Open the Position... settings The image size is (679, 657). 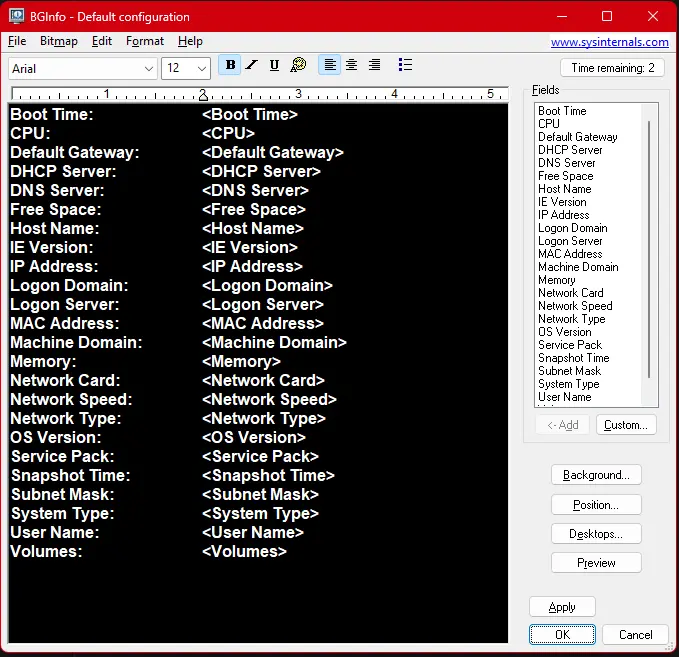pyautogui.click(x=596, y=505)
